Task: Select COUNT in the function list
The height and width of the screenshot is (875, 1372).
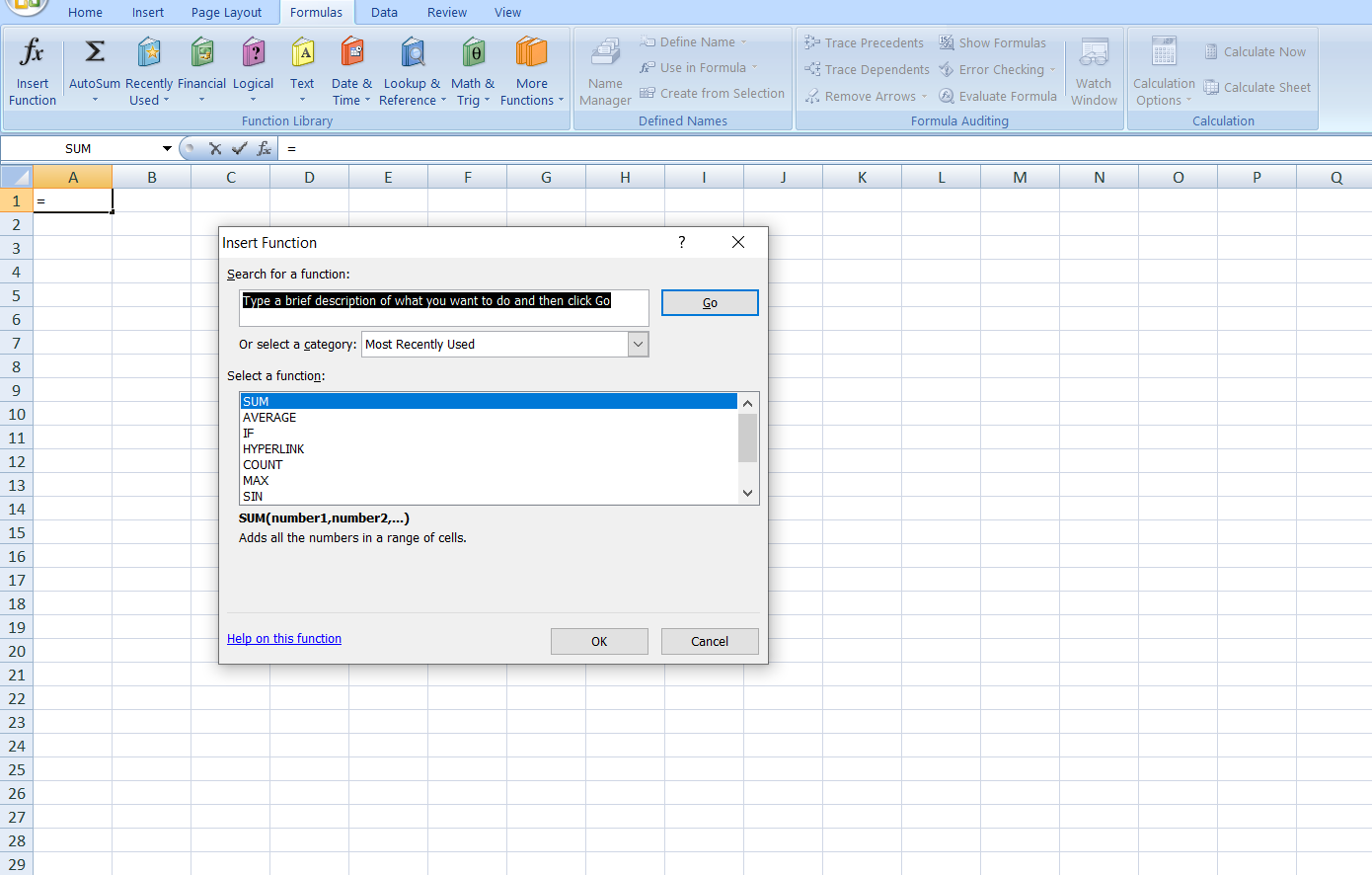Action: click(489, 464)
